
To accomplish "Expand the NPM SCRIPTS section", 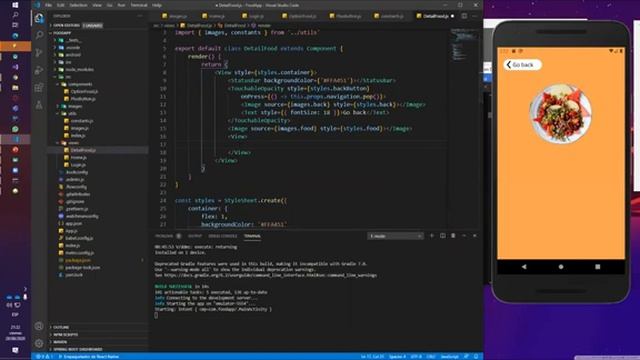I will click(x=65, y=335).
